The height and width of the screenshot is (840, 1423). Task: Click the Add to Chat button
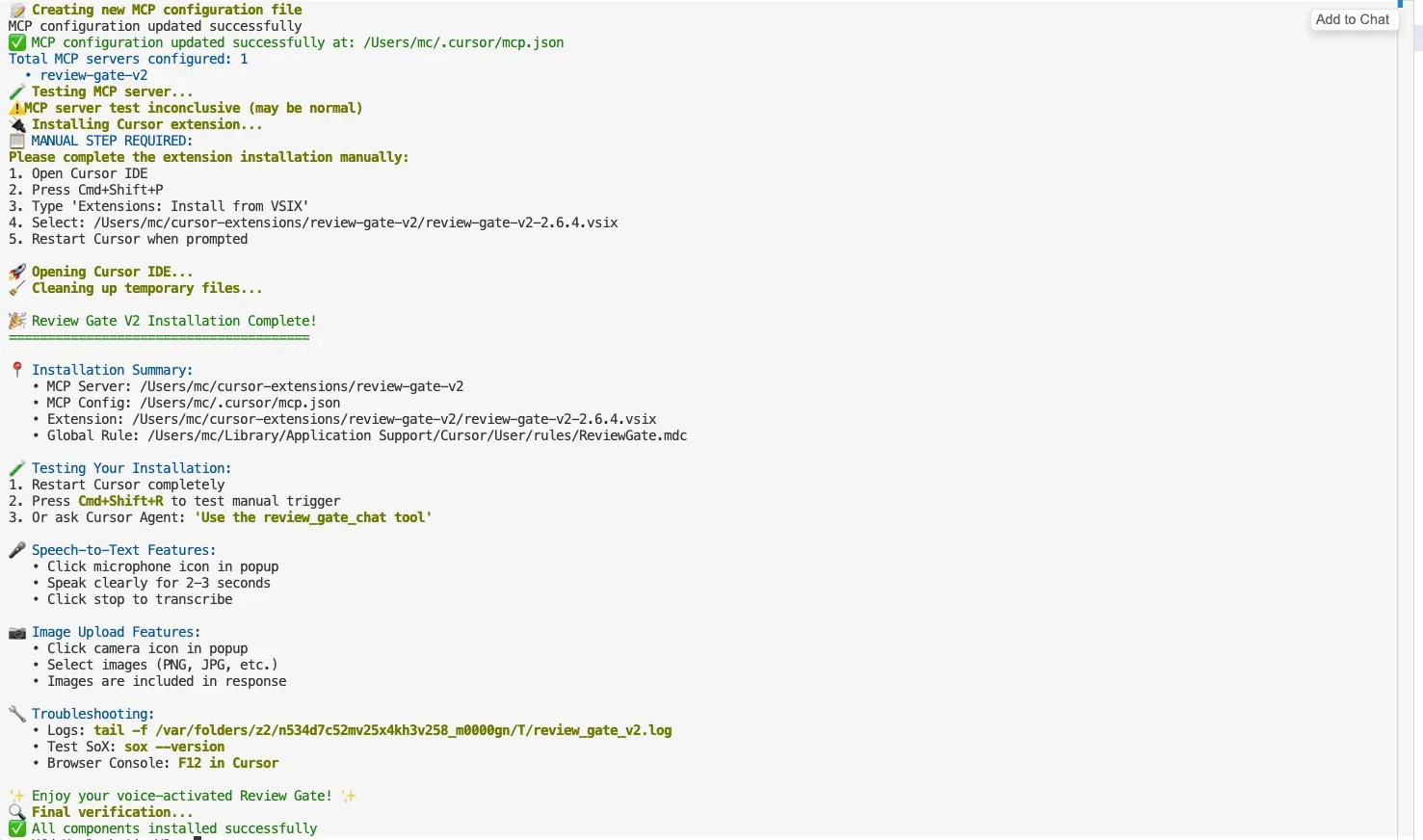tap(1353, 19)
